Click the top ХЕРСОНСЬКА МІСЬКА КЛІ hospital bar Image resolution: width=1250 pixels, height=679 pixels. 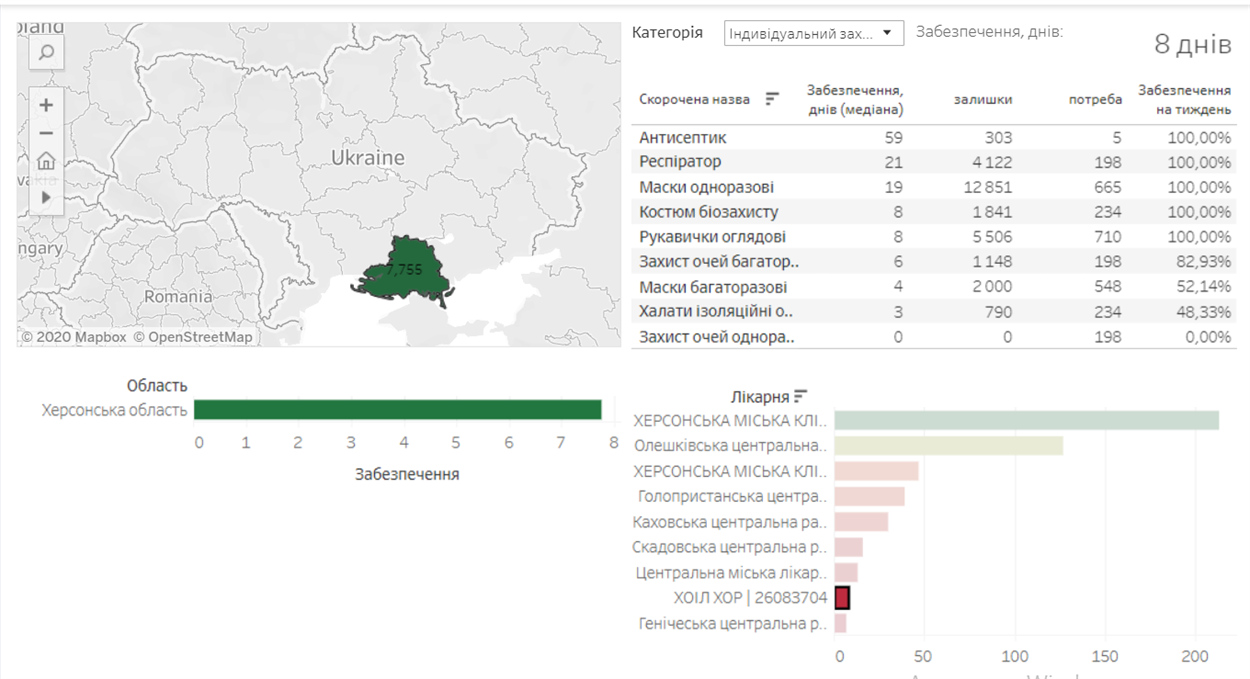click(1027, 421)
